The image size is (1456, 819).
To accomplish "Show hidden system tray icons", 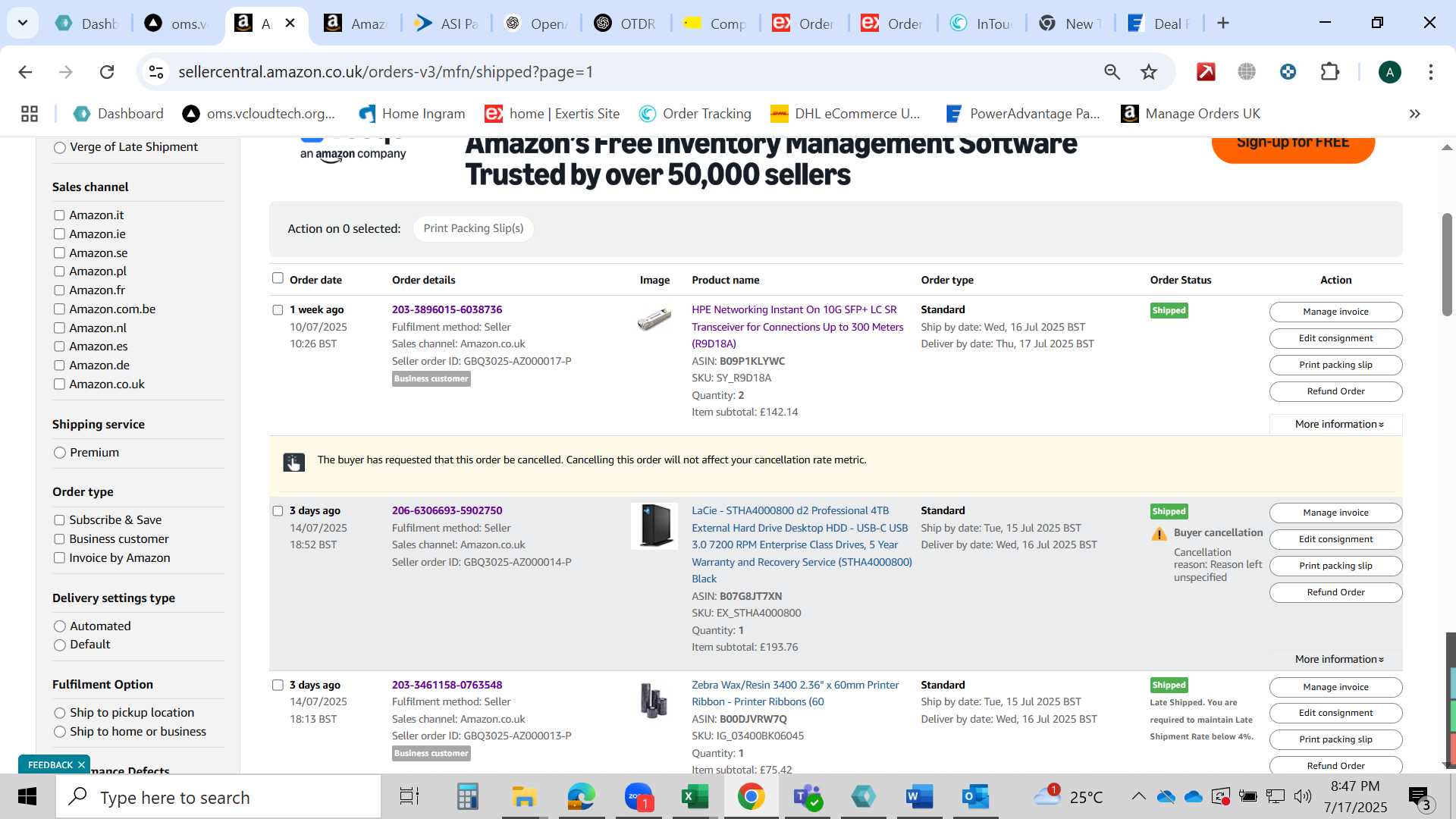I will pyautogui.click(x=1138, y=796).
